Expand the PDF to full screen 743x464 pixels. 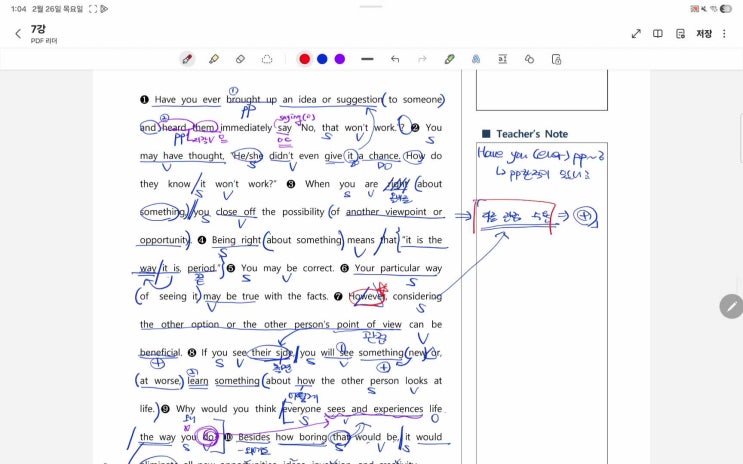coord(636,33)
